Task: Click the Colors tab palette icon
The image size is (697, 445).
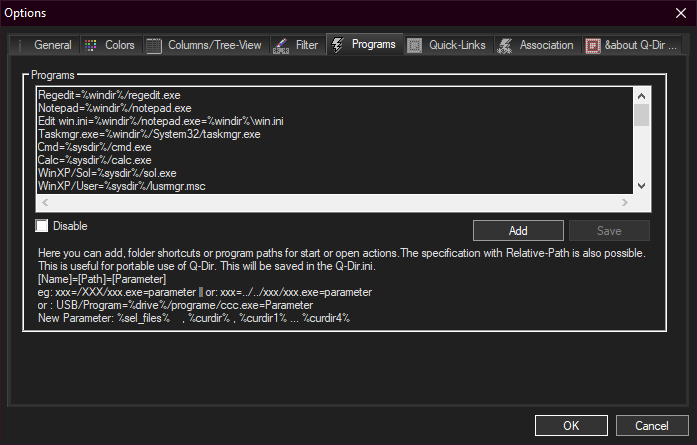Action: click(91, 45)
